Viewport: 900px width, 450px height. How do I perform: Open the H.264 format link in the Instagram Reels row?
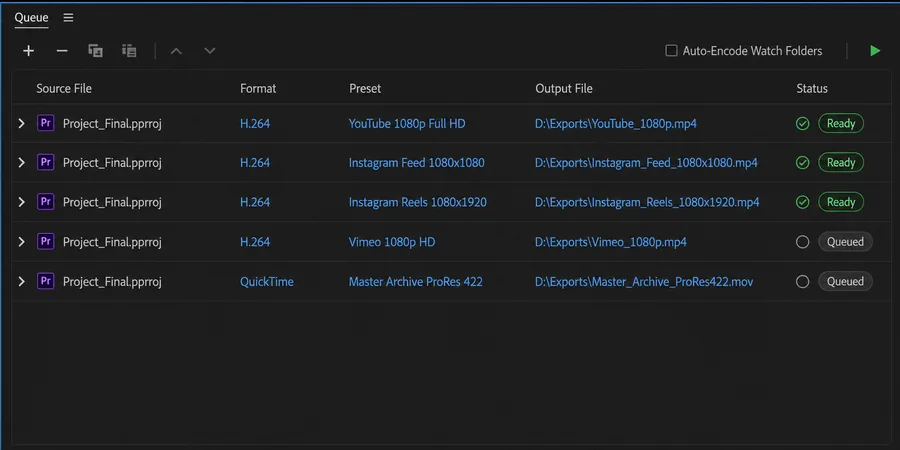(x=255, y=202)
